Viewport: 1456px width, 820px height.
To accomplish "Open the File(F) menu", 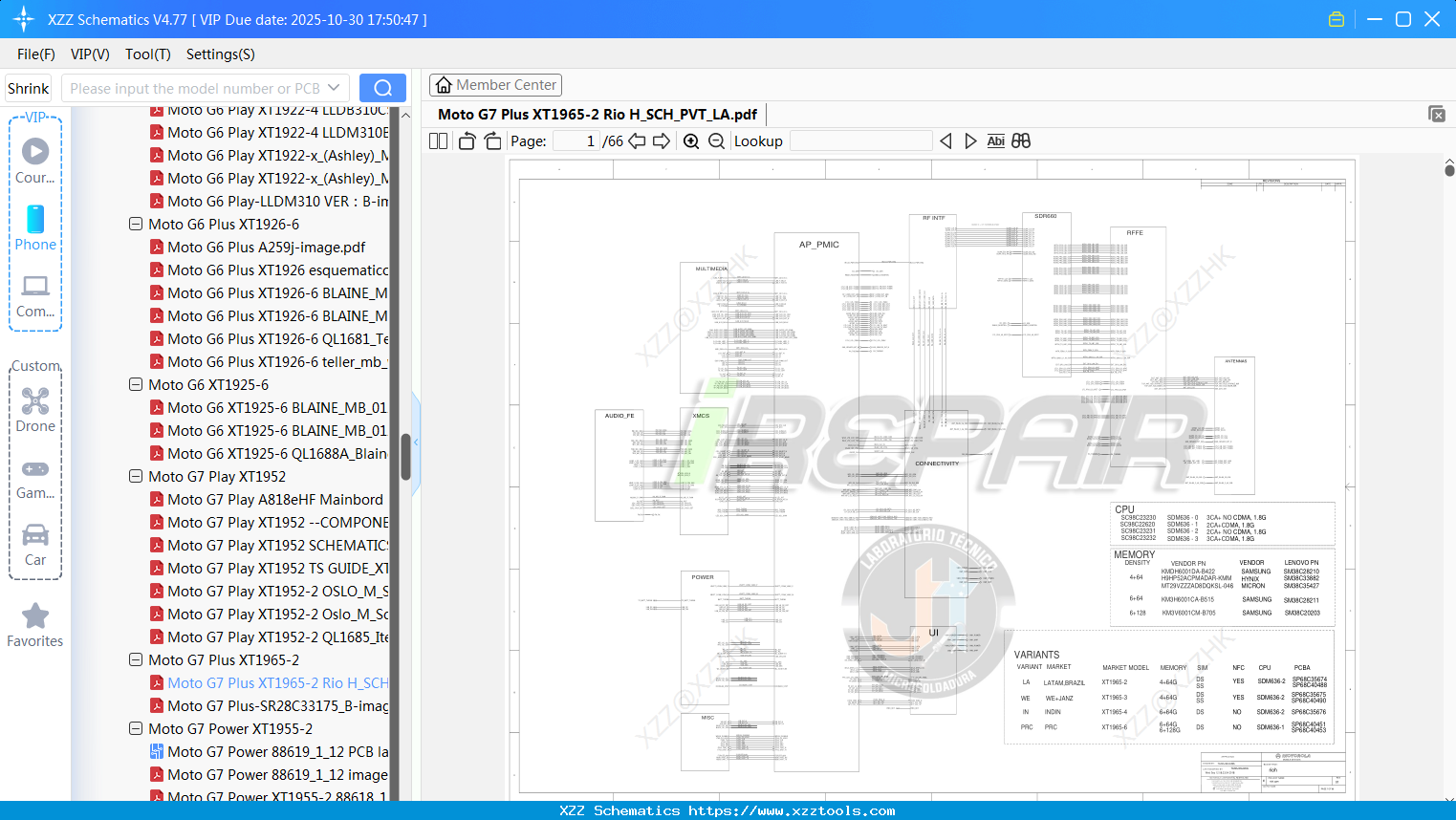I will click(x=36, y=54).
